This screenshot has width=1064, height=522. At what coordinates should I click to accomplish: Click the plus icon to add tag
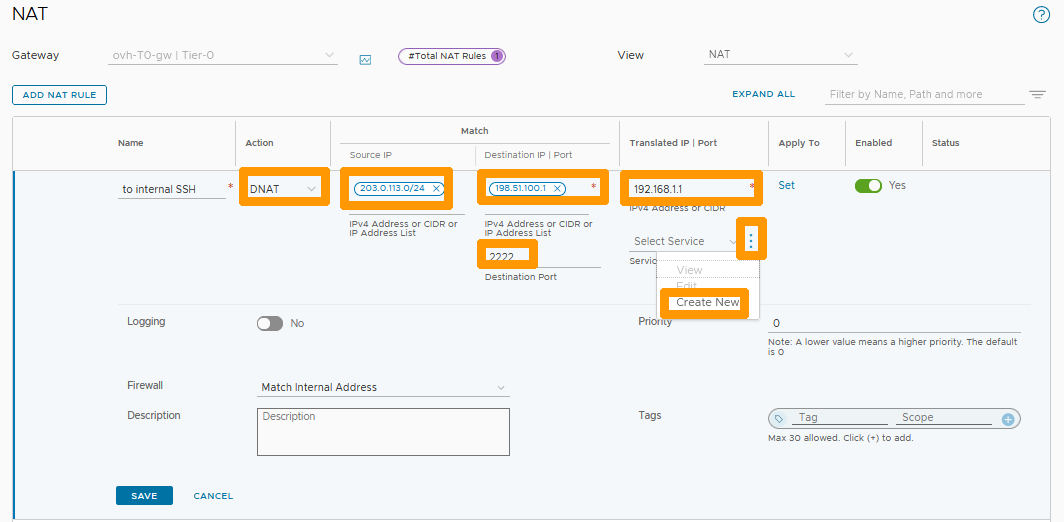coord(1008,419)
